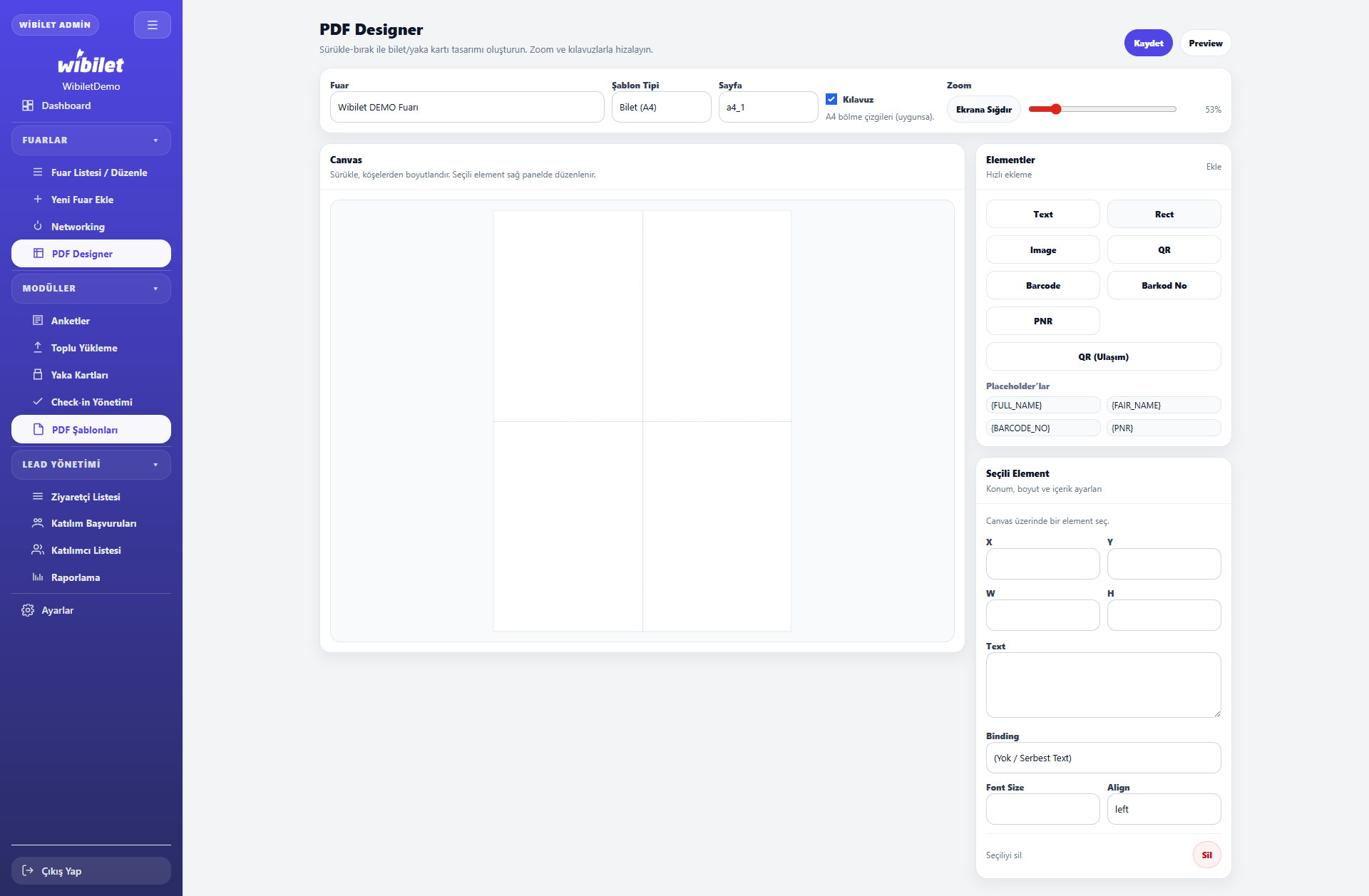Open Ziyaretçi Listesi menu item

point(86,497)
